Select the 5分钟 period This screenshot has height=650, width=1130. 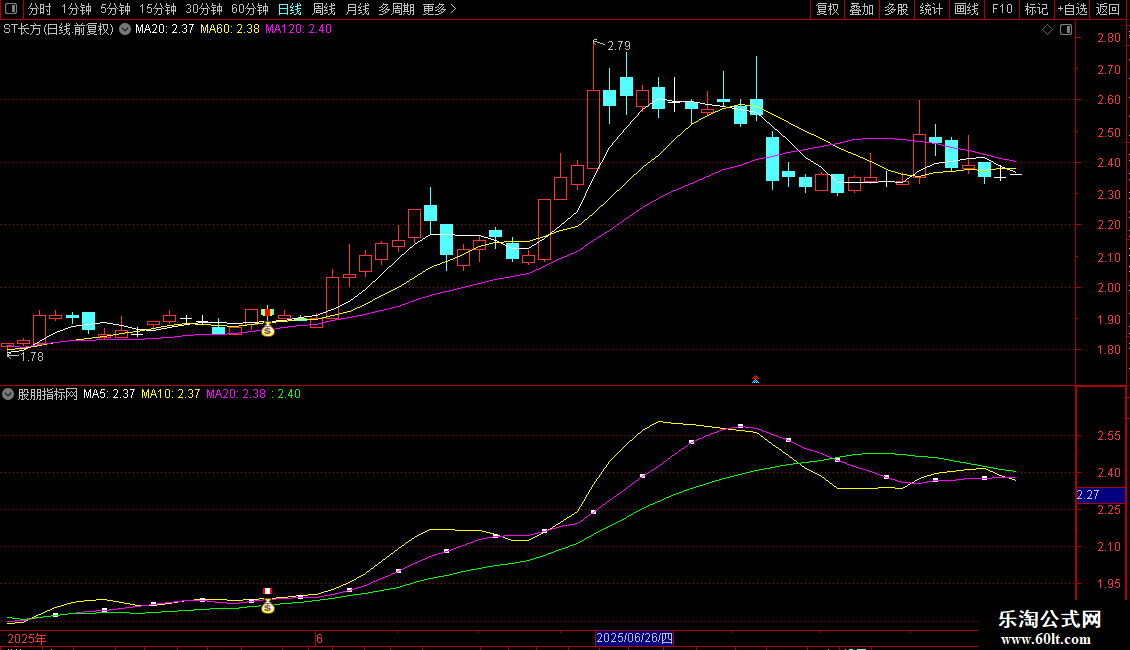point(115,9)
